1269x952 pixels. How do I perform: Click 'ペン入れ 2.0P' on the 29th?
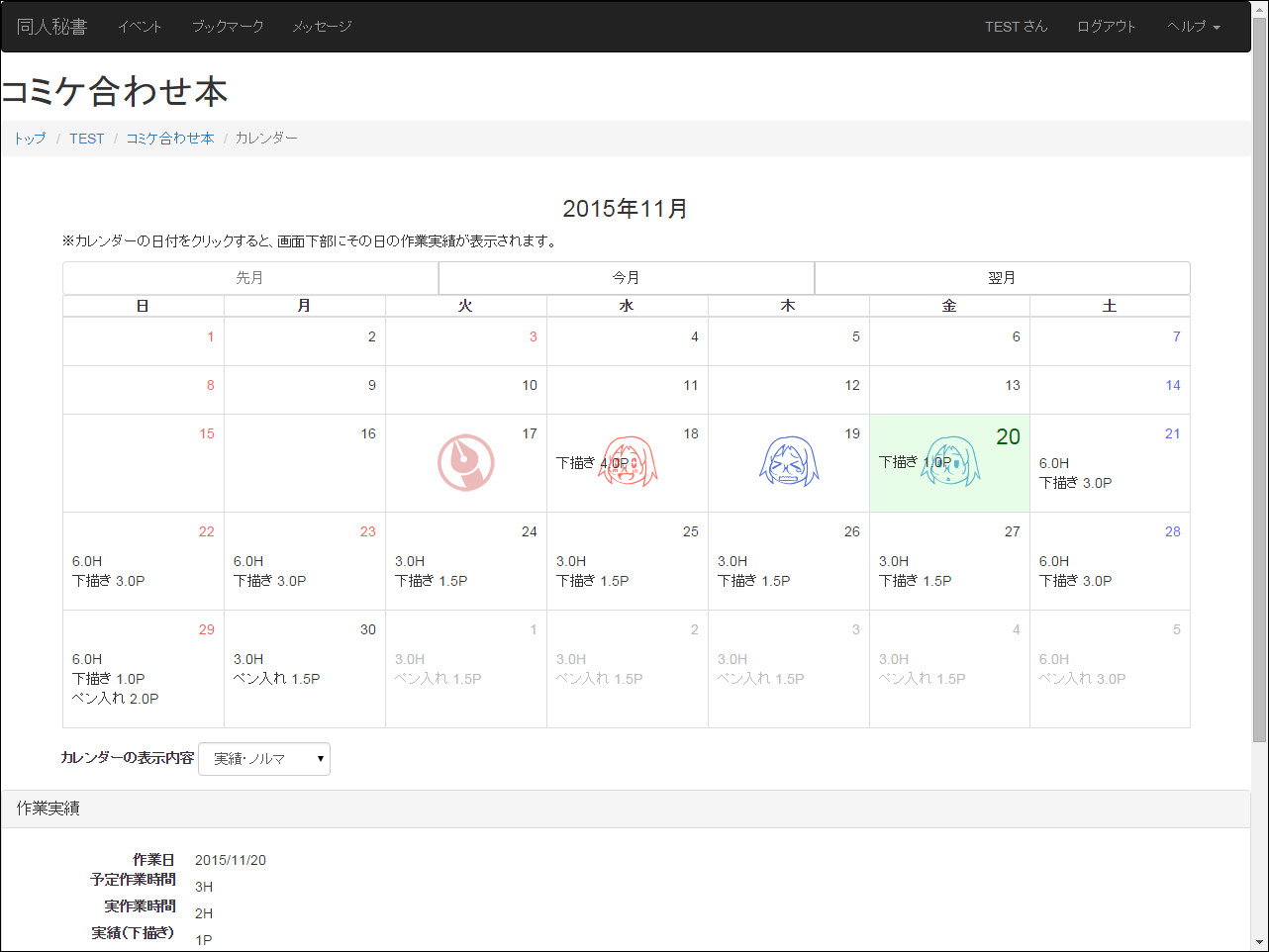(115, 699)
